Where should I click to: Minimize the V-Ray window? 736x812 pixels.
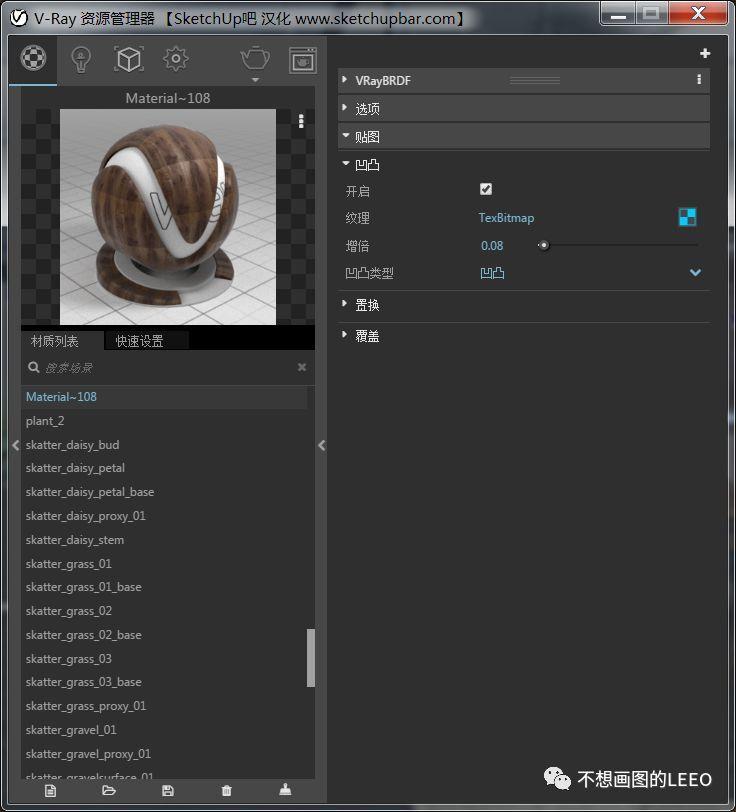pyautogui.click(x=618, y=13)
